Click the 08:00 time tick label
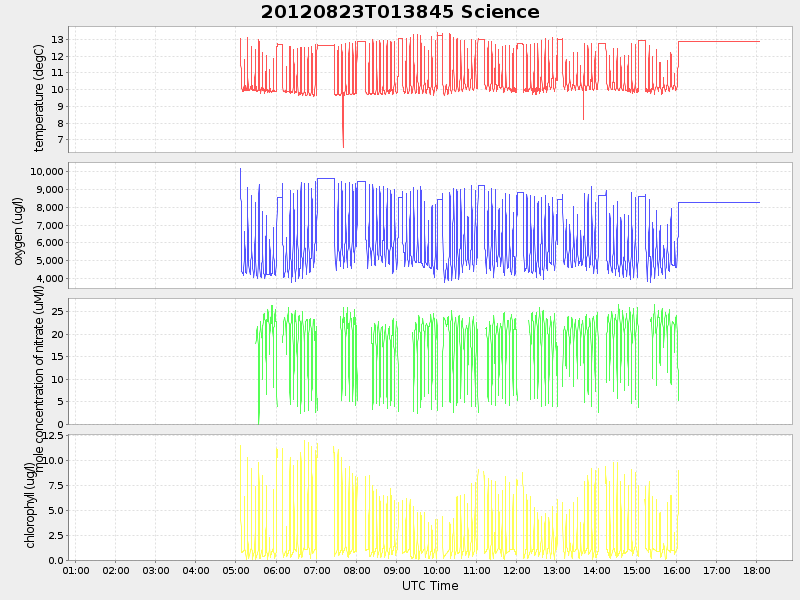 click(357, 570)
